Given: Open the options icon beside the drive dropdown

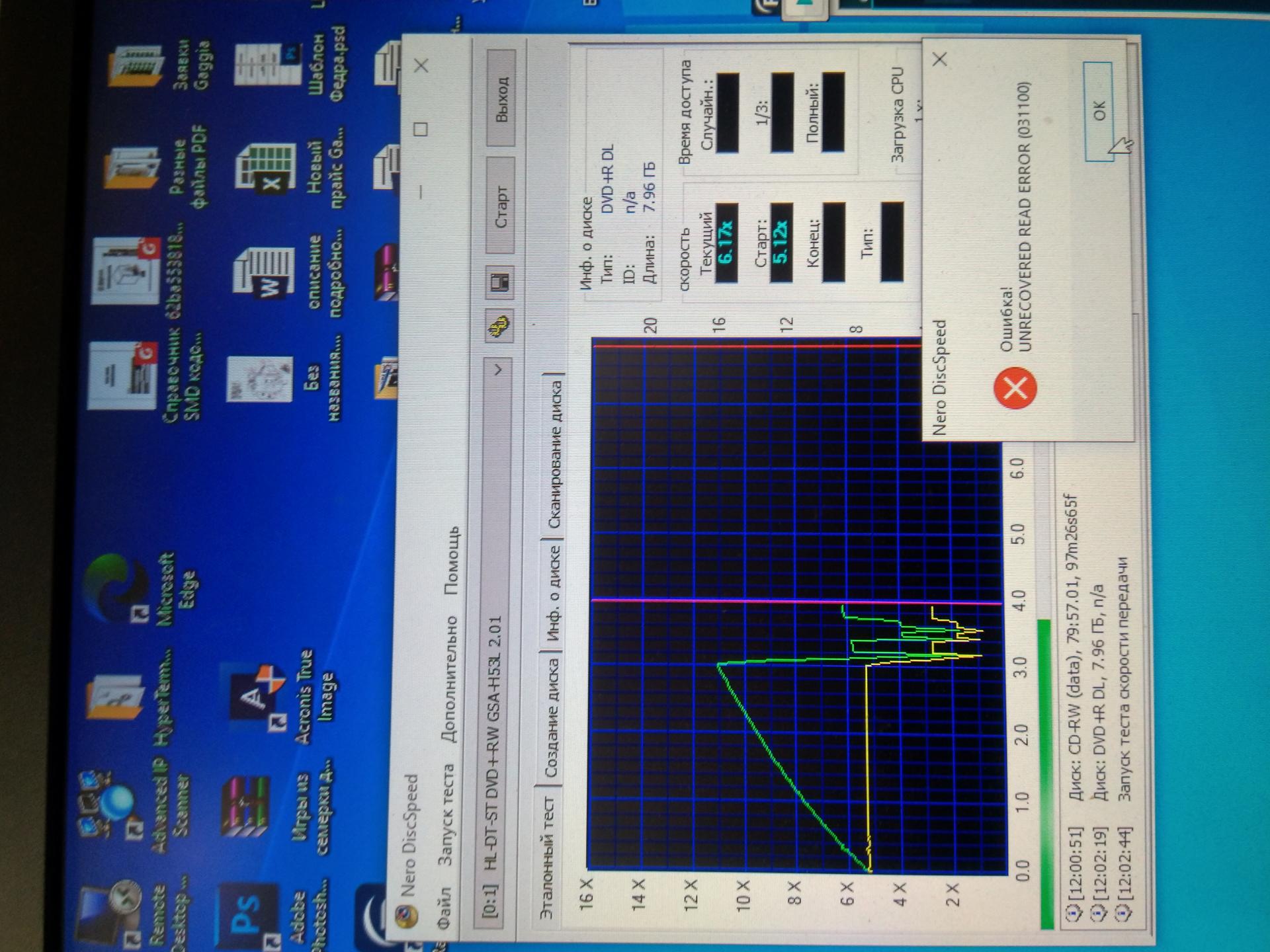Looking at the screenshot, I should [500, 325].
